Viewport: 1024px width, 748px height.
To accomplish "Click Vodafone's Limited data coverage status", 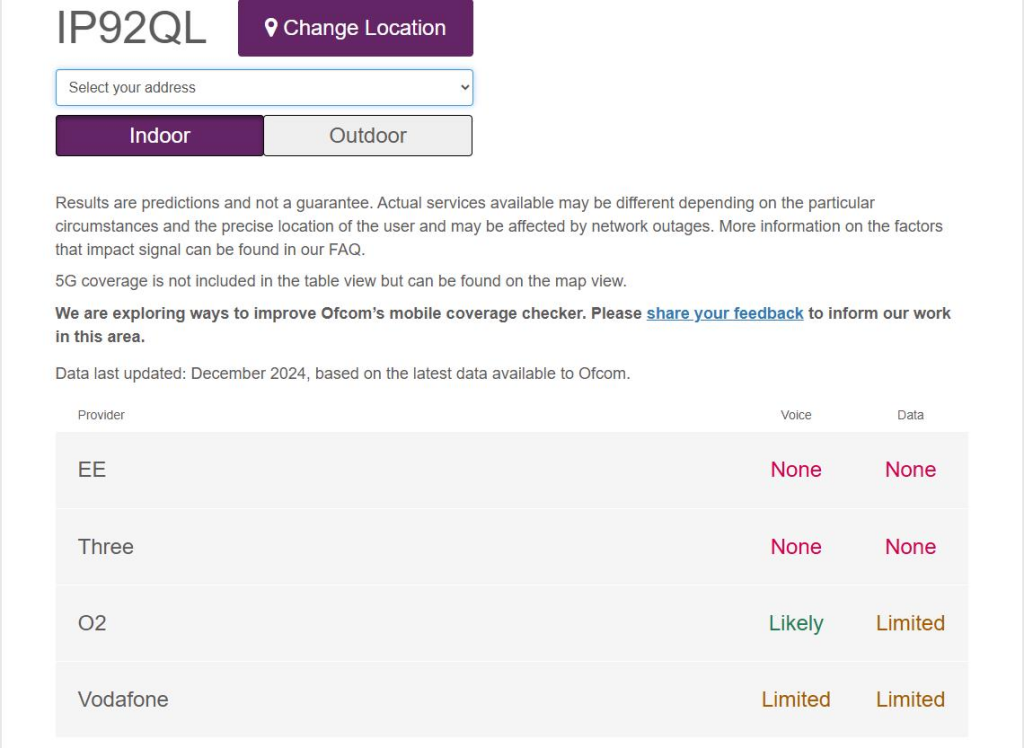I will [910, 700].
